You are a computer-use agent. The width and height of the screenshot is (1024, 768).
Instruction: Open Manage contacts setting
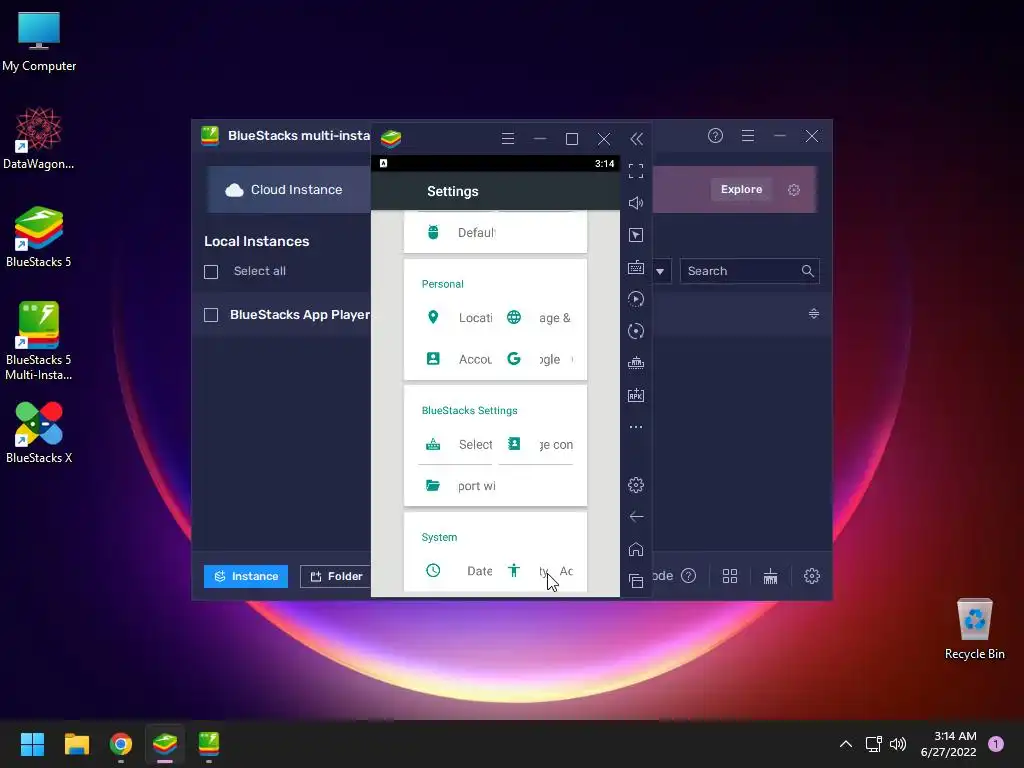coord(538,444)
